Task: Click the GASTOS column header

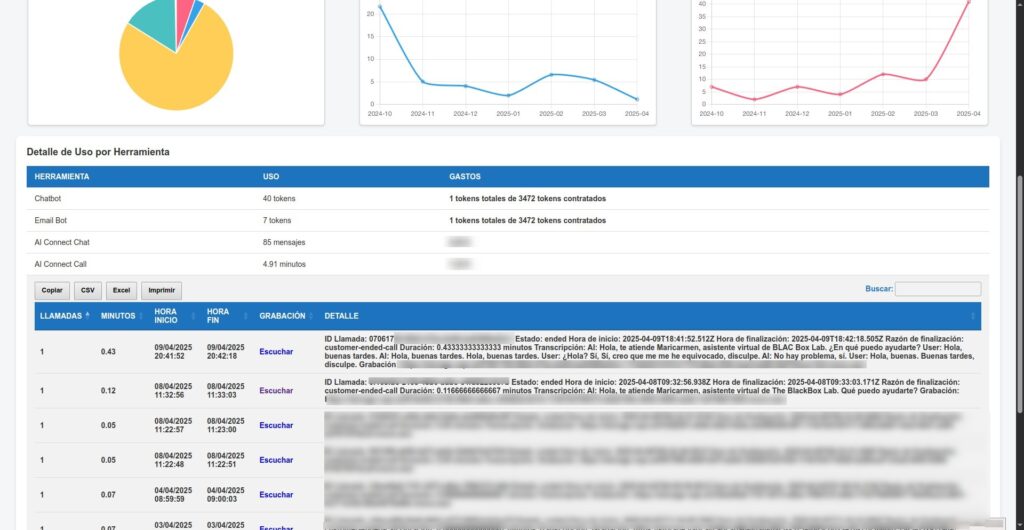Action: point(465,177)
